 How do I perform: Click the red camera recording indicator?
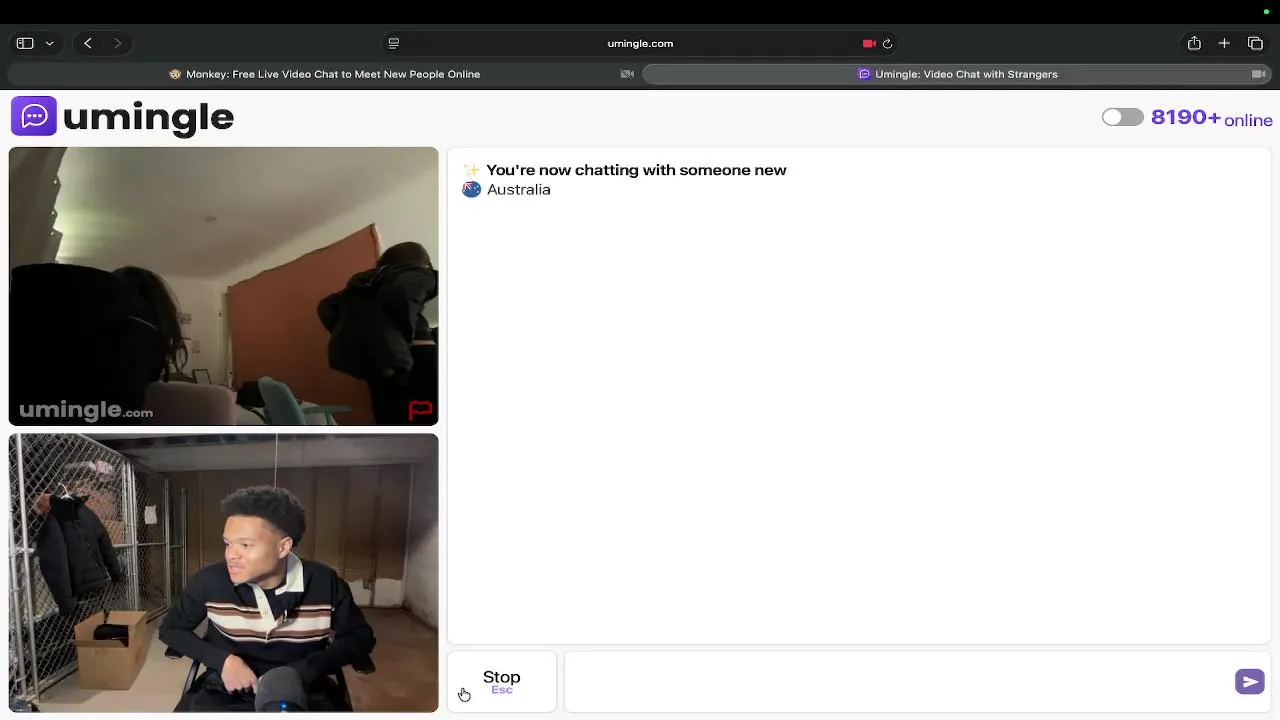[869, 43]
